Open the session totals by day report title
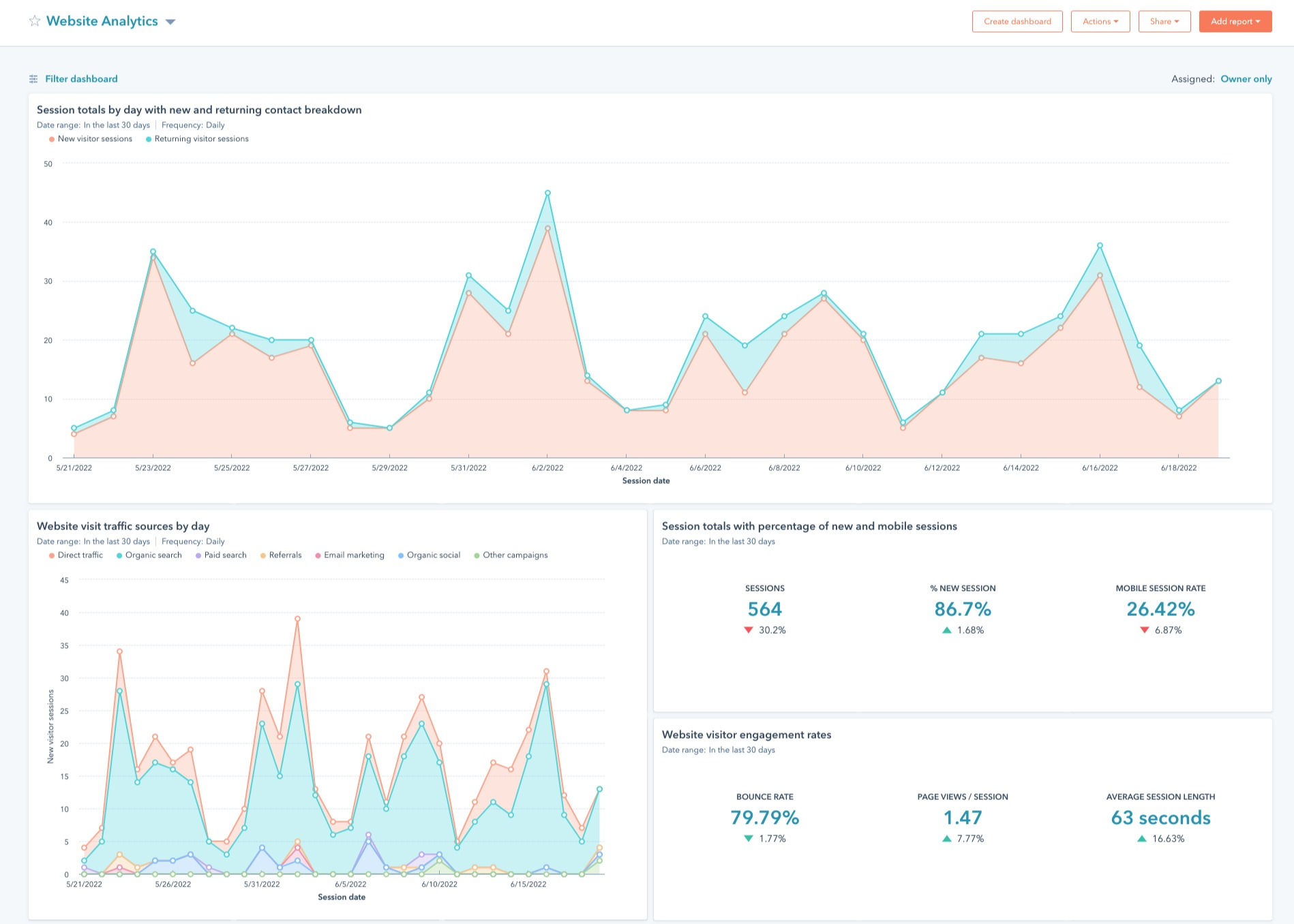 coord(199,110)
